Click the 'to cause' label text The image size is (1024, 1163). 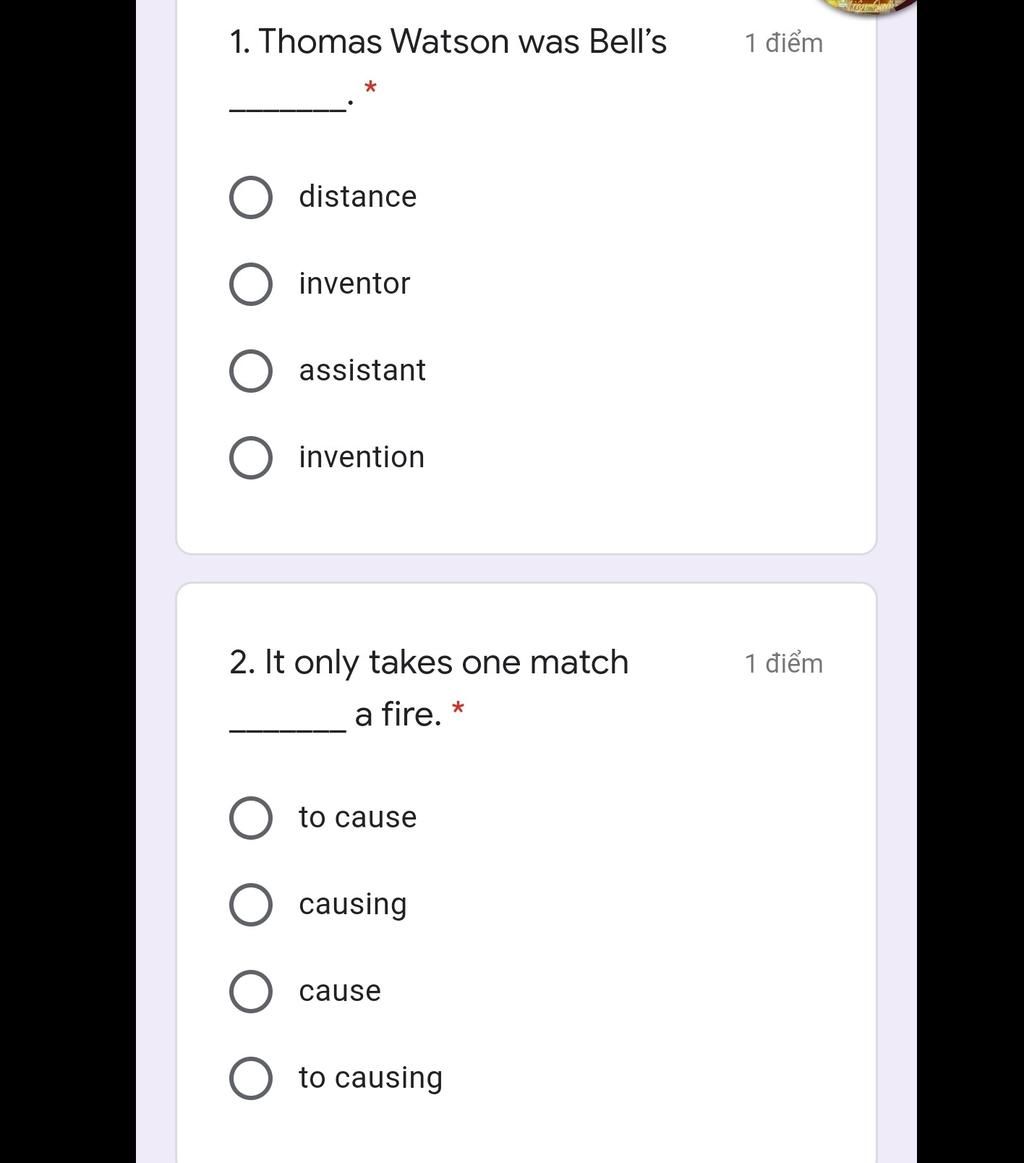coord(357,817)
